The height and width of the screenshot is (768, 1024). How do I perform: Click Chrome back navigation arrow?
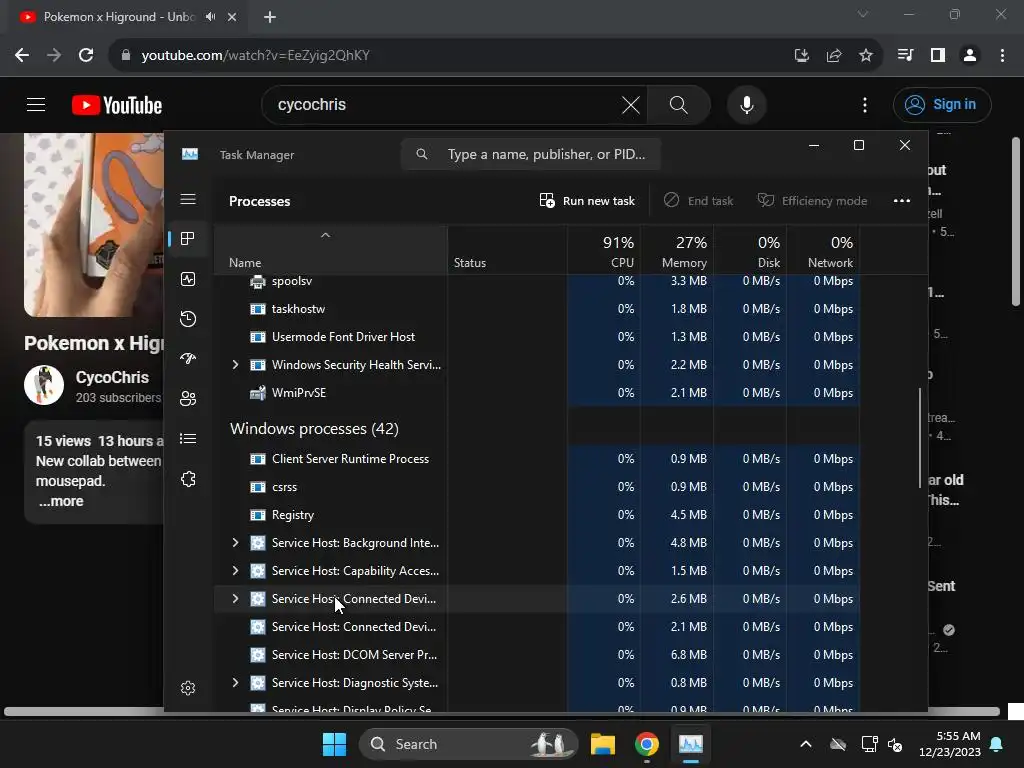(22, 56)
